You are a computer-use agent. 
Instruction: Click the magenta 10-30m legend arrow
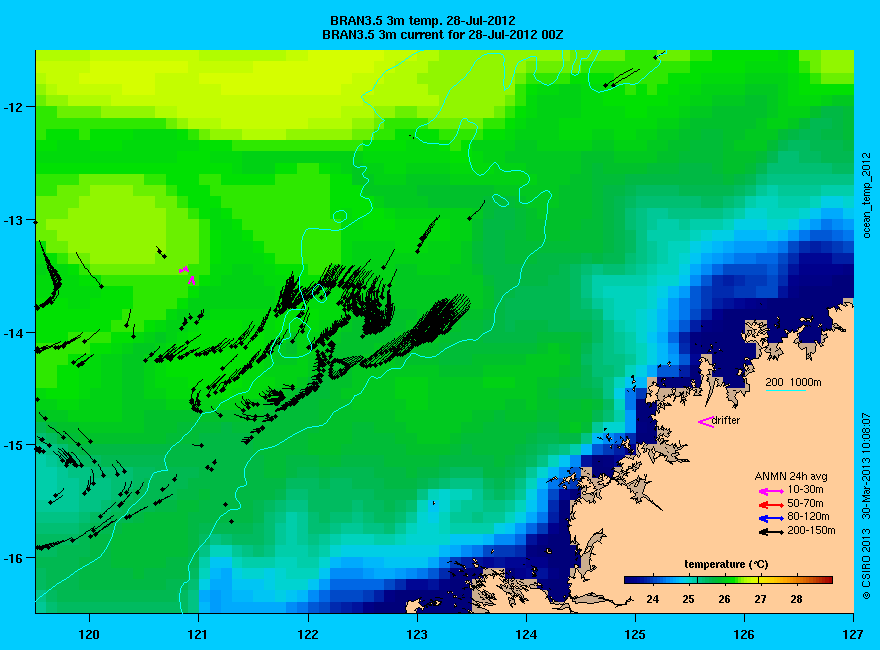pyautogui.click(x=771, y=491)
